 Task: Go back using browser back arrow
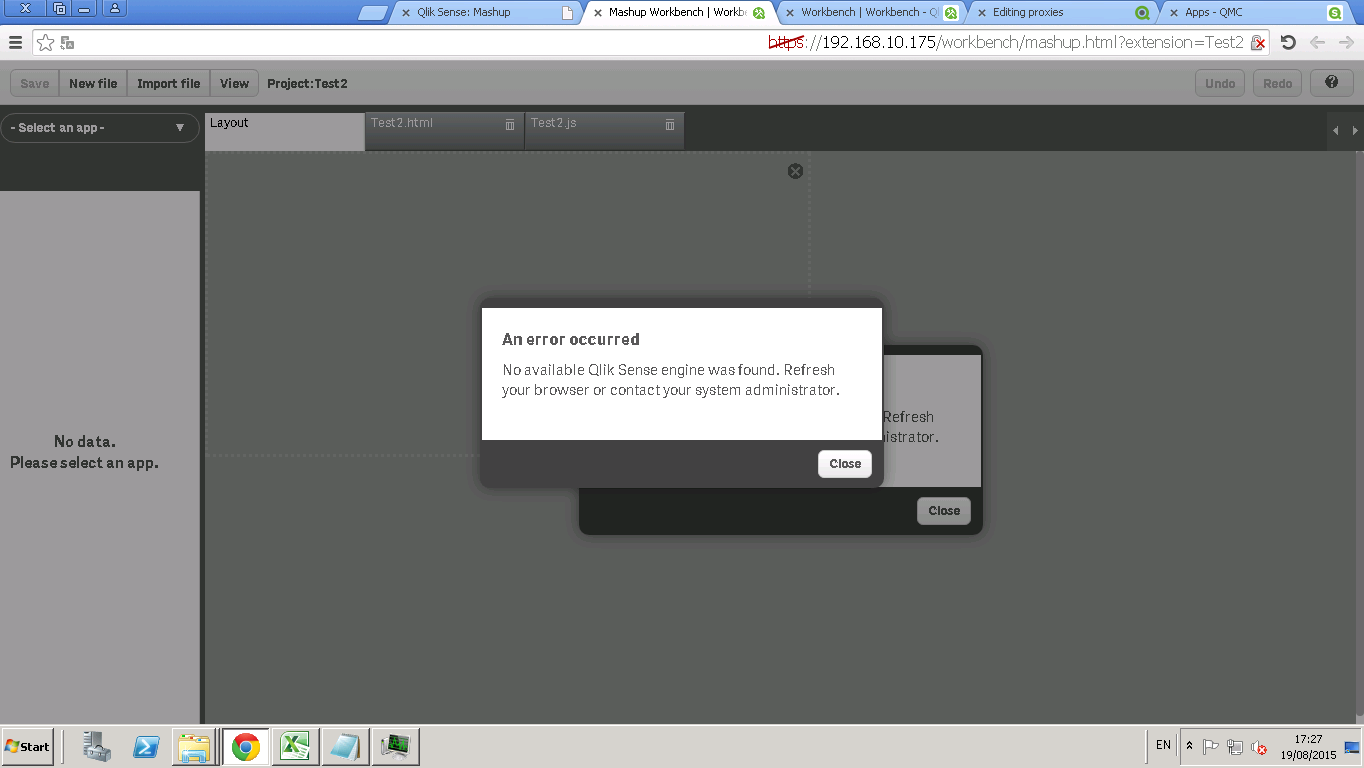pyautogui.click(x=1318, y=42)
